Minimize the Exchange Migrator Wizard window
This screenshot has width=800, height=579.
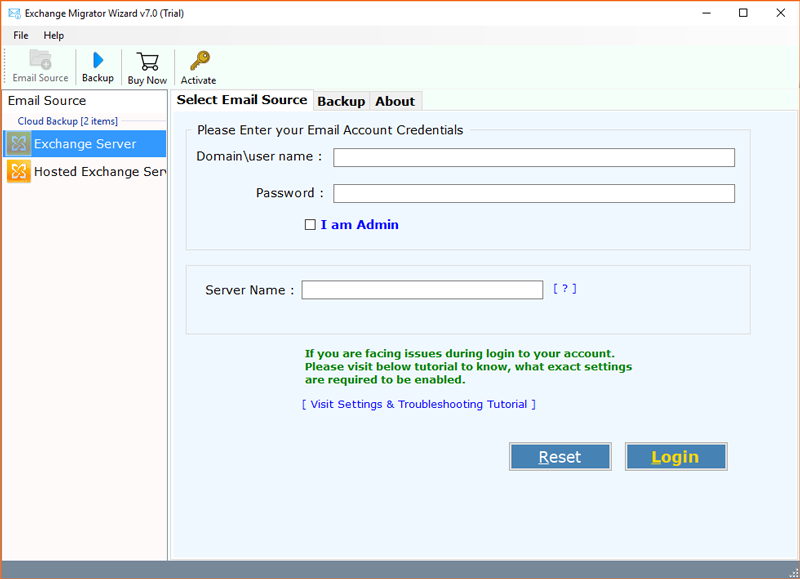click(706, 13)
